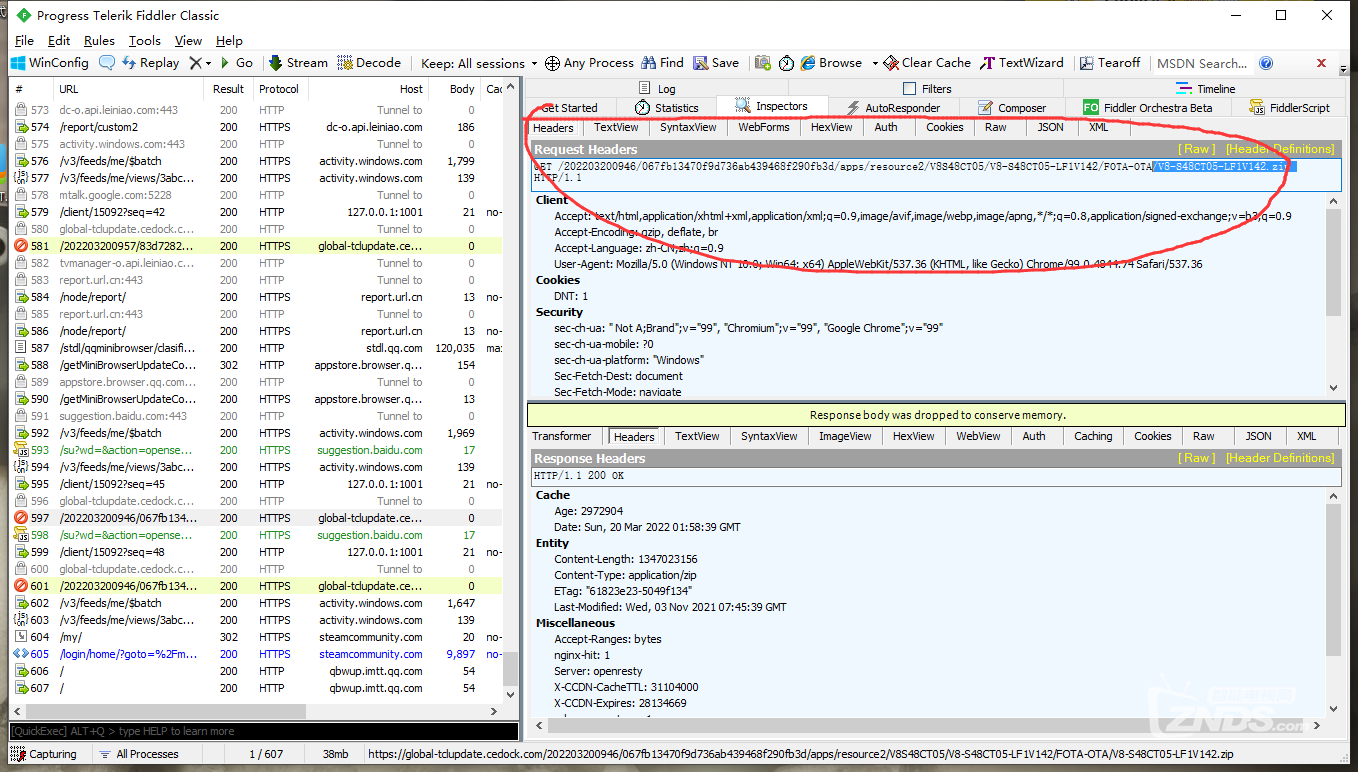Click the icon of session 605 row
The height and width of the screenshot is (772, 1358).
coord(22,654)
